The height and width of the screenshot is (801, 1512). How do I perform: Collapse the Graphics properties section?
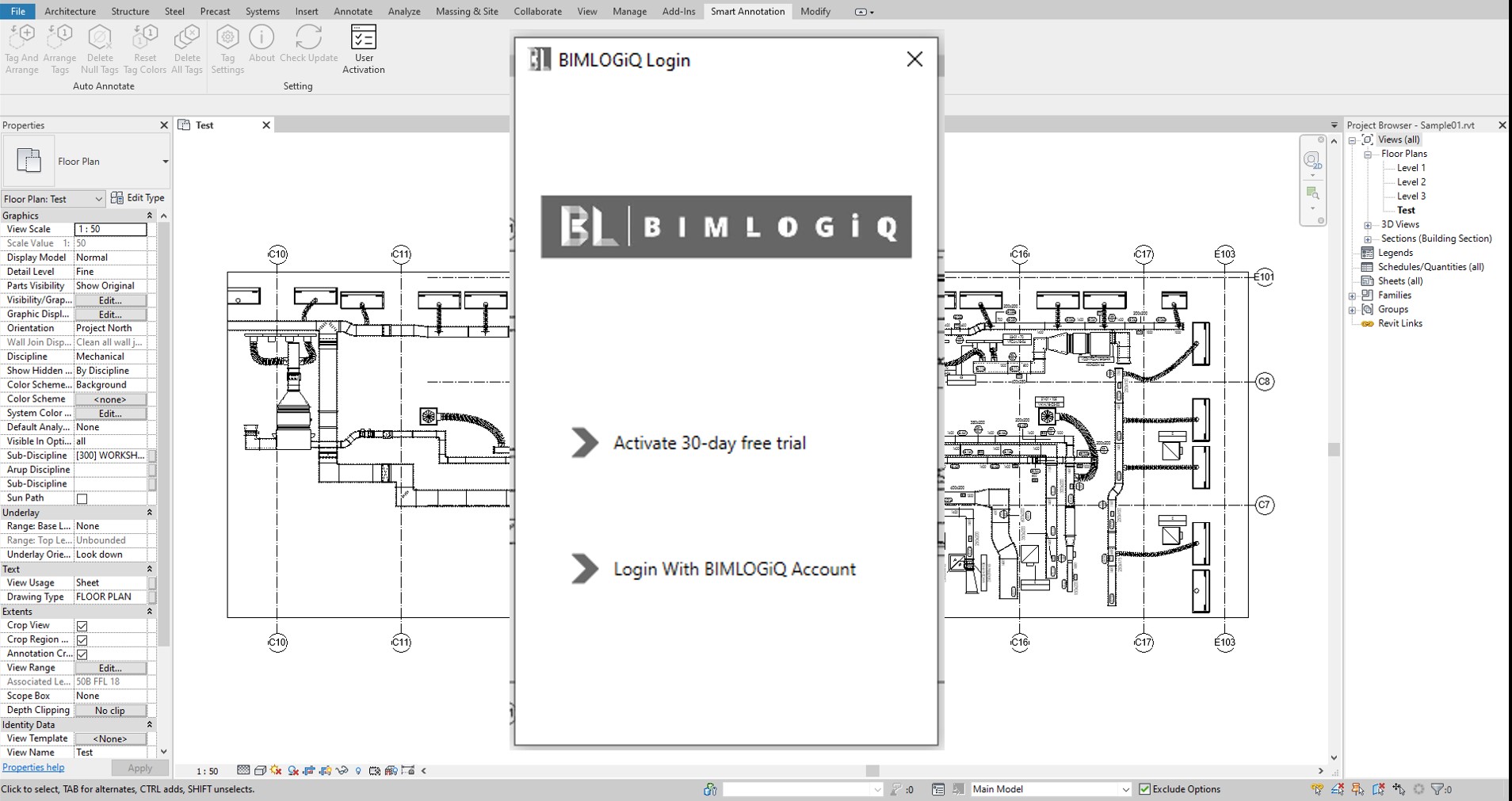point(149,216)
